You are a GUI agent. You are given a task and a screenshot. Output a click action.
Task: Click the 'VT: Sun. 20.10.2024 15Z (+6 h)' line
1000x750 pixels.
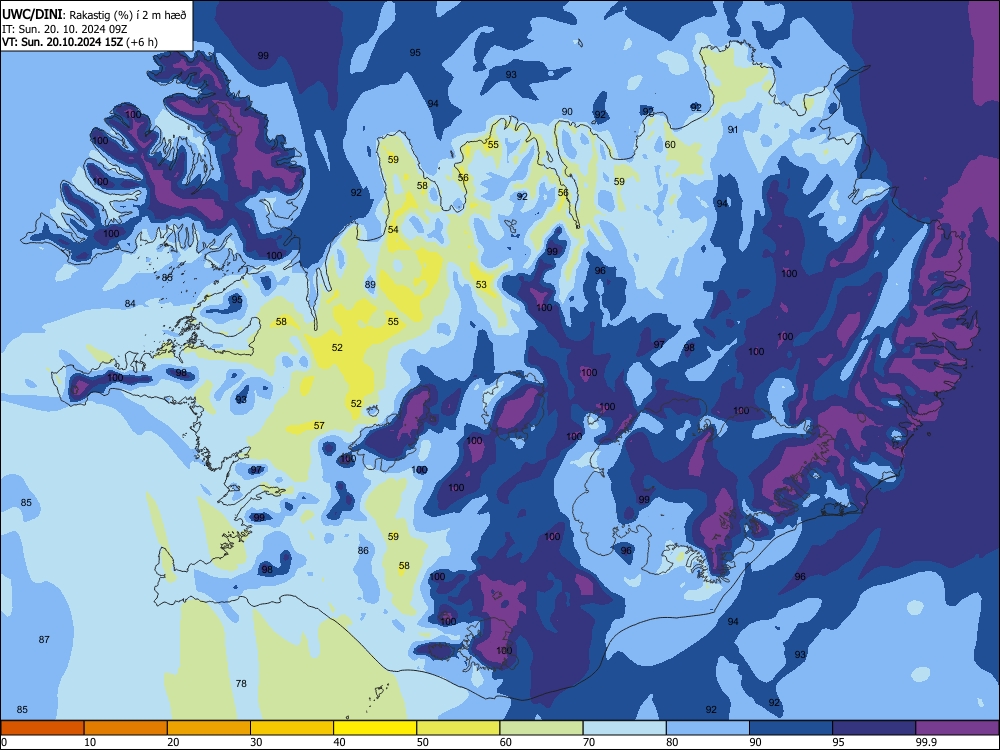coord(80,42)
